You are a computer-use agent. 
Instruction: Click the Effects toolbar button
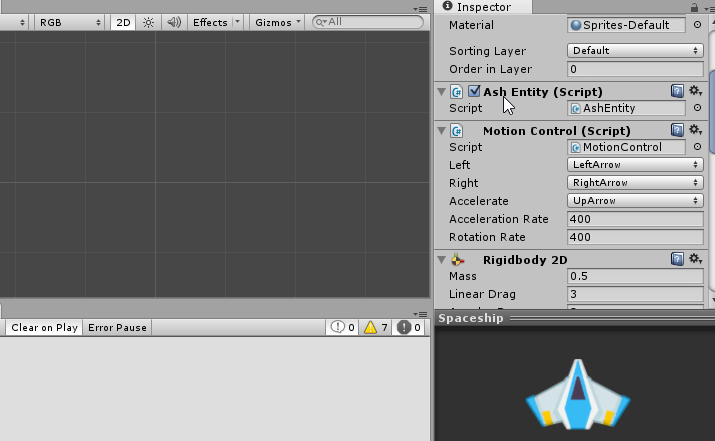tap(210, 22)
